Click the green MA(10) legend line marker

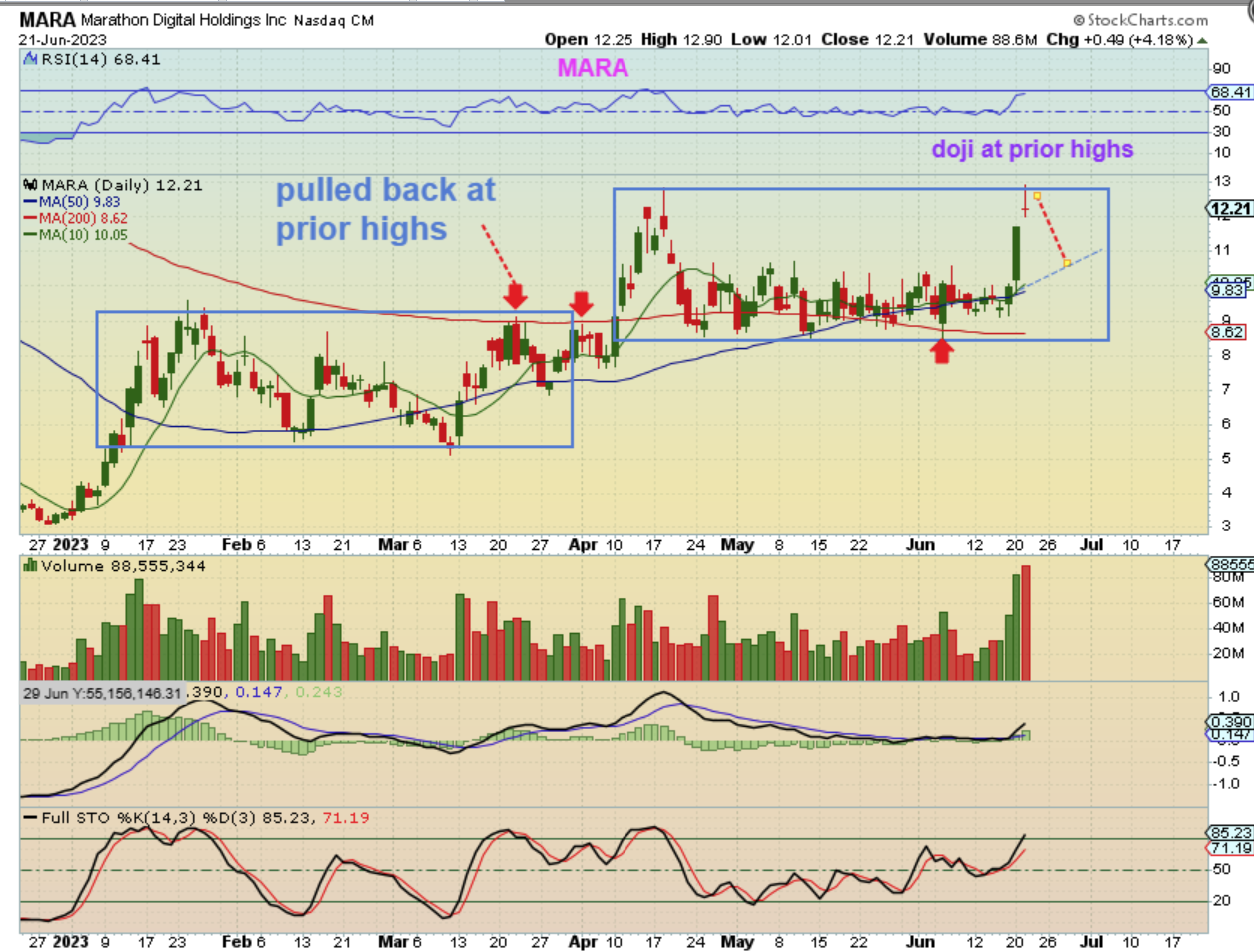28,234
